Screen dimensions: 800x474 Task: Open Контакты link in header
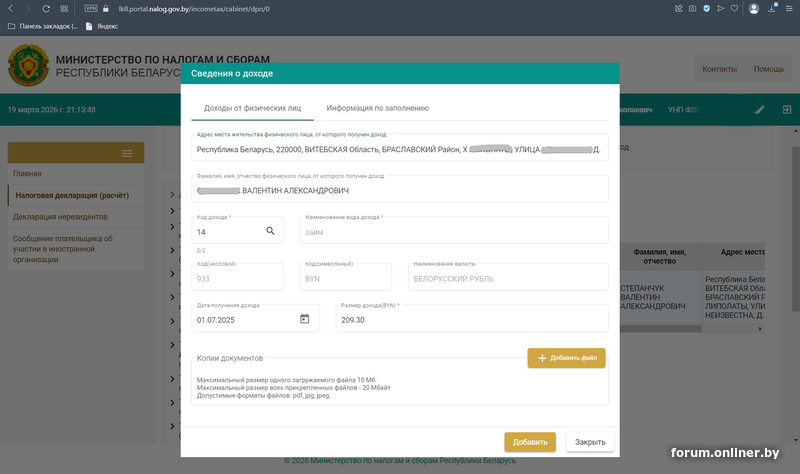pyautogui.click(x=719, y=69)
